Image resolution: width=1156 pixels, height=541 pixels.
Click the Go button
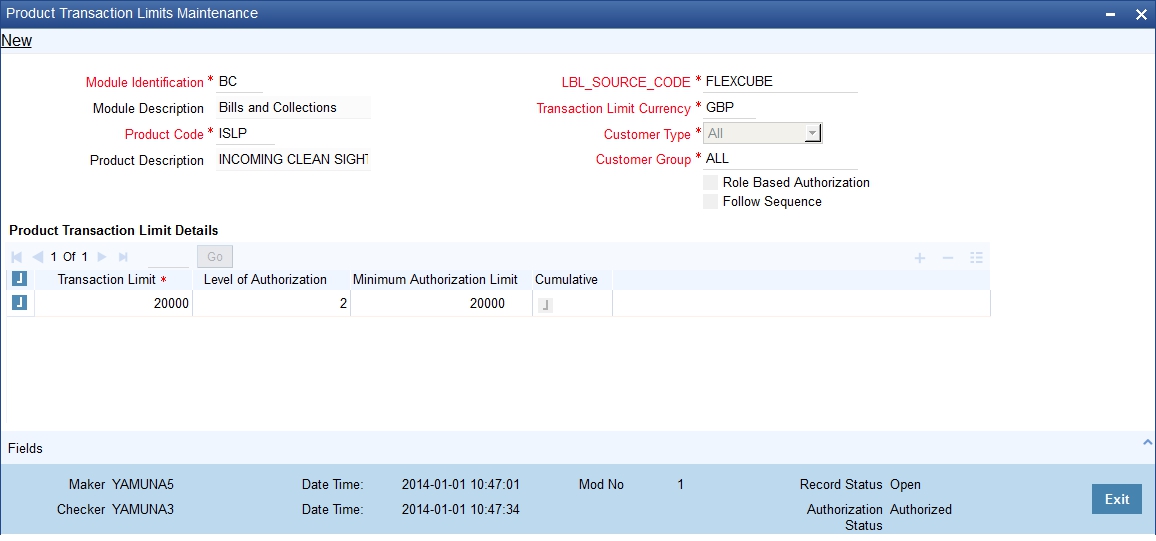pos(215,256)
